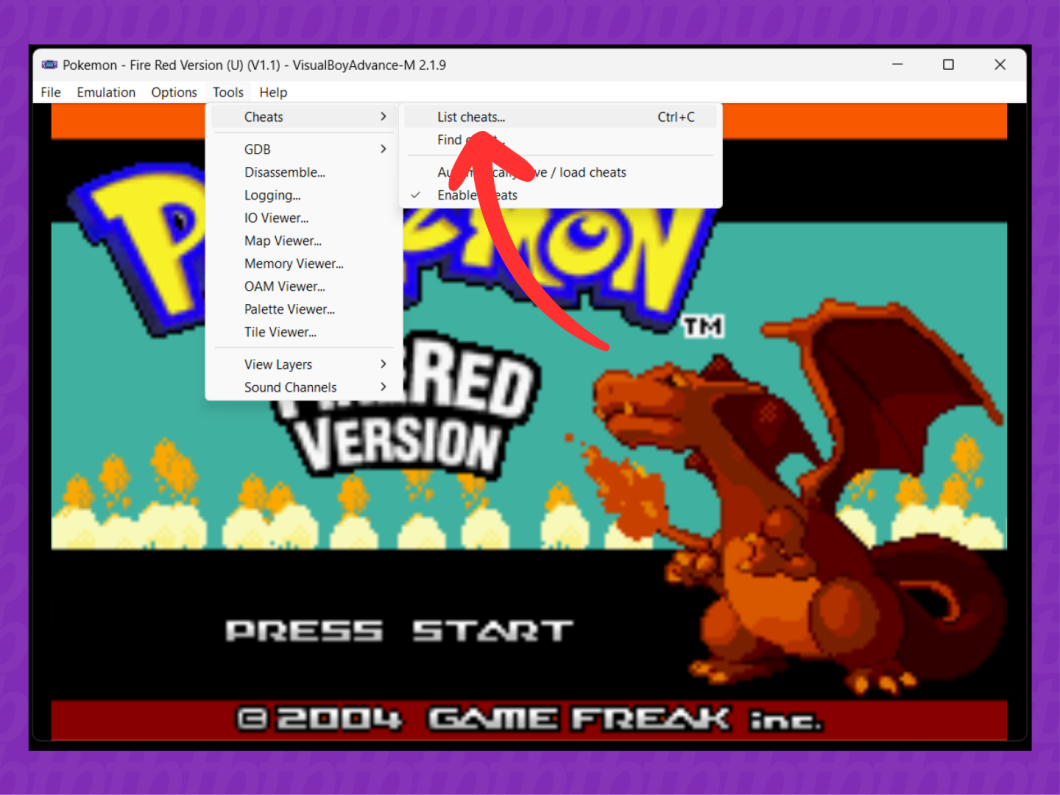Open the Map Viewer... item
1060x795 pixels.
(x=304, y=241)
